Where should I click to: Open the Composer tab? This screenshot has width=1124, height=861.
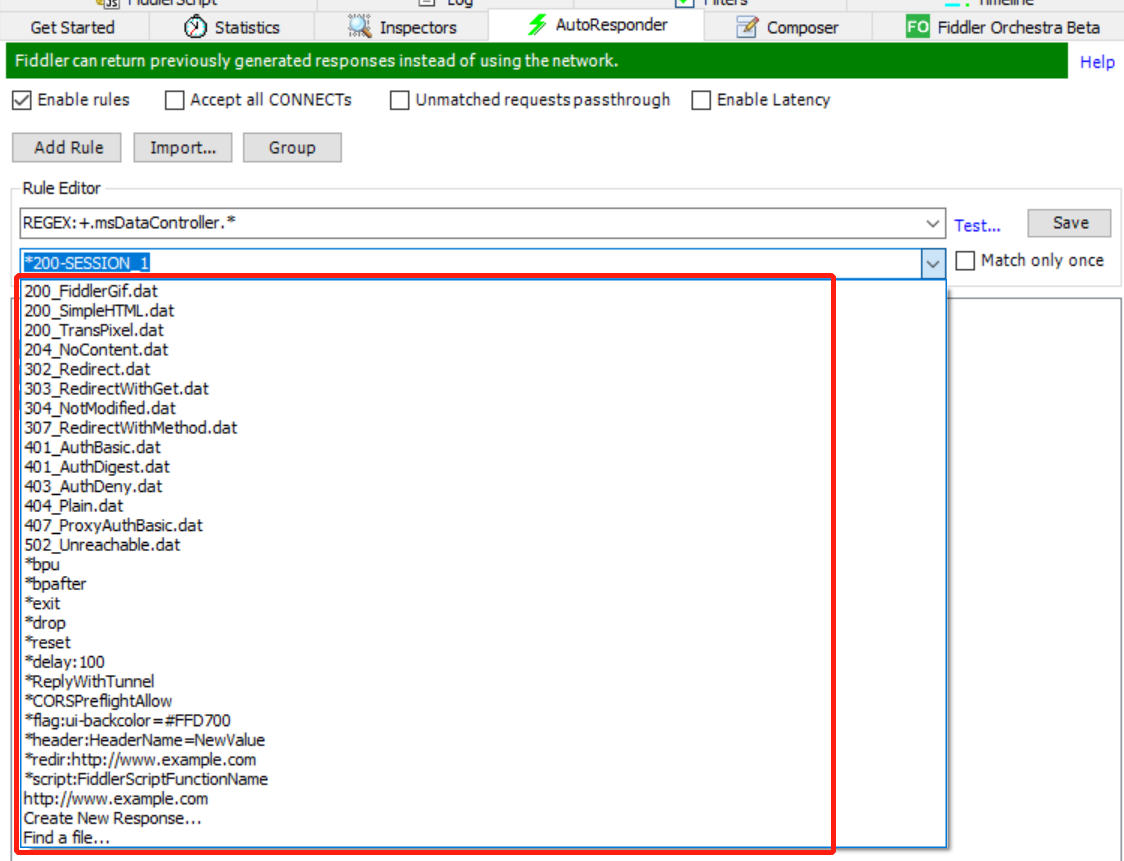tap(788, 27)
